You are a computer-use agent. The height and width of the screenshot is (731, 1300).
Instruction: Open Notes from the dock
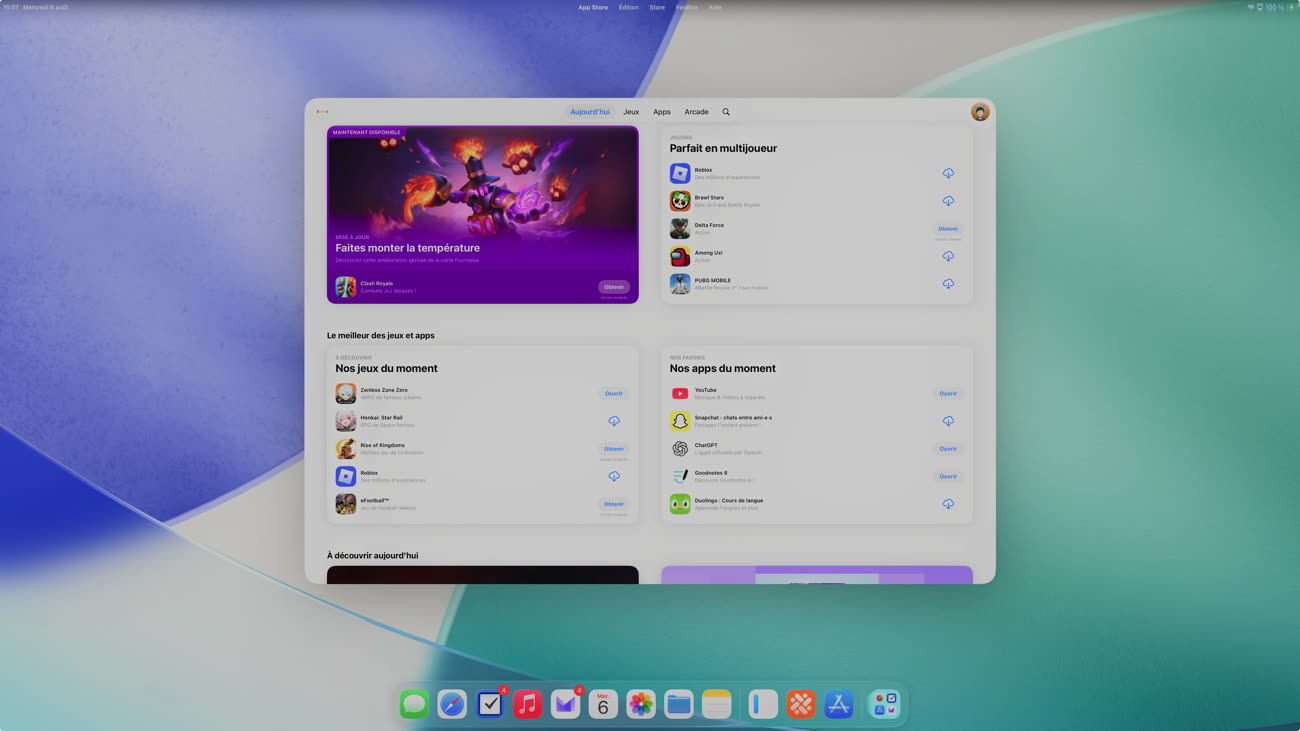pyautogui.click(x=716, y=704)
